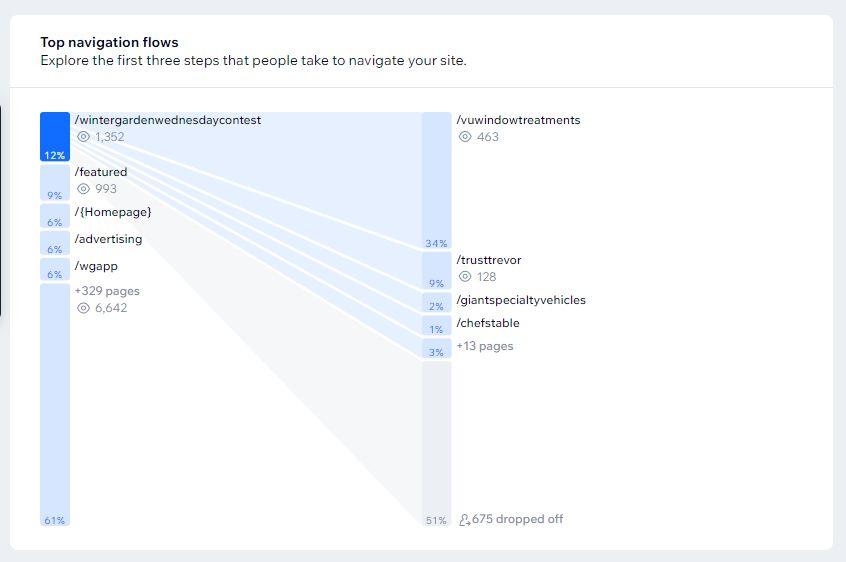Choose the /{Homepage} flow entry

coord(113,212)
